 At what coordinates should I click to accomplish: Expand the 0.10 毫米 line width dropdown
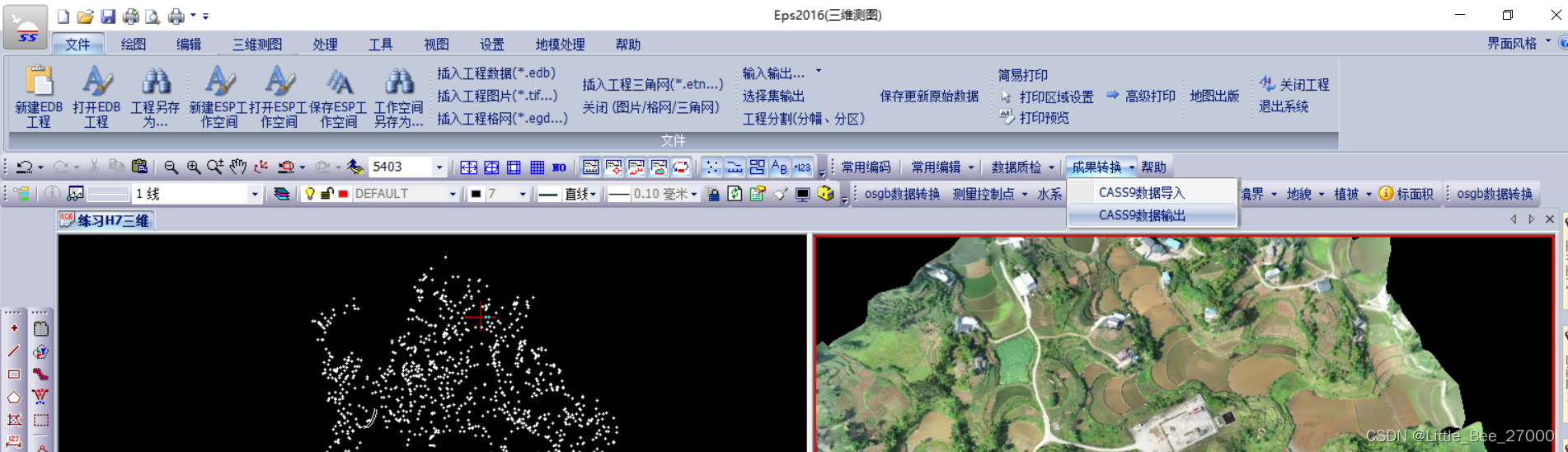click(x=694, y=194)
